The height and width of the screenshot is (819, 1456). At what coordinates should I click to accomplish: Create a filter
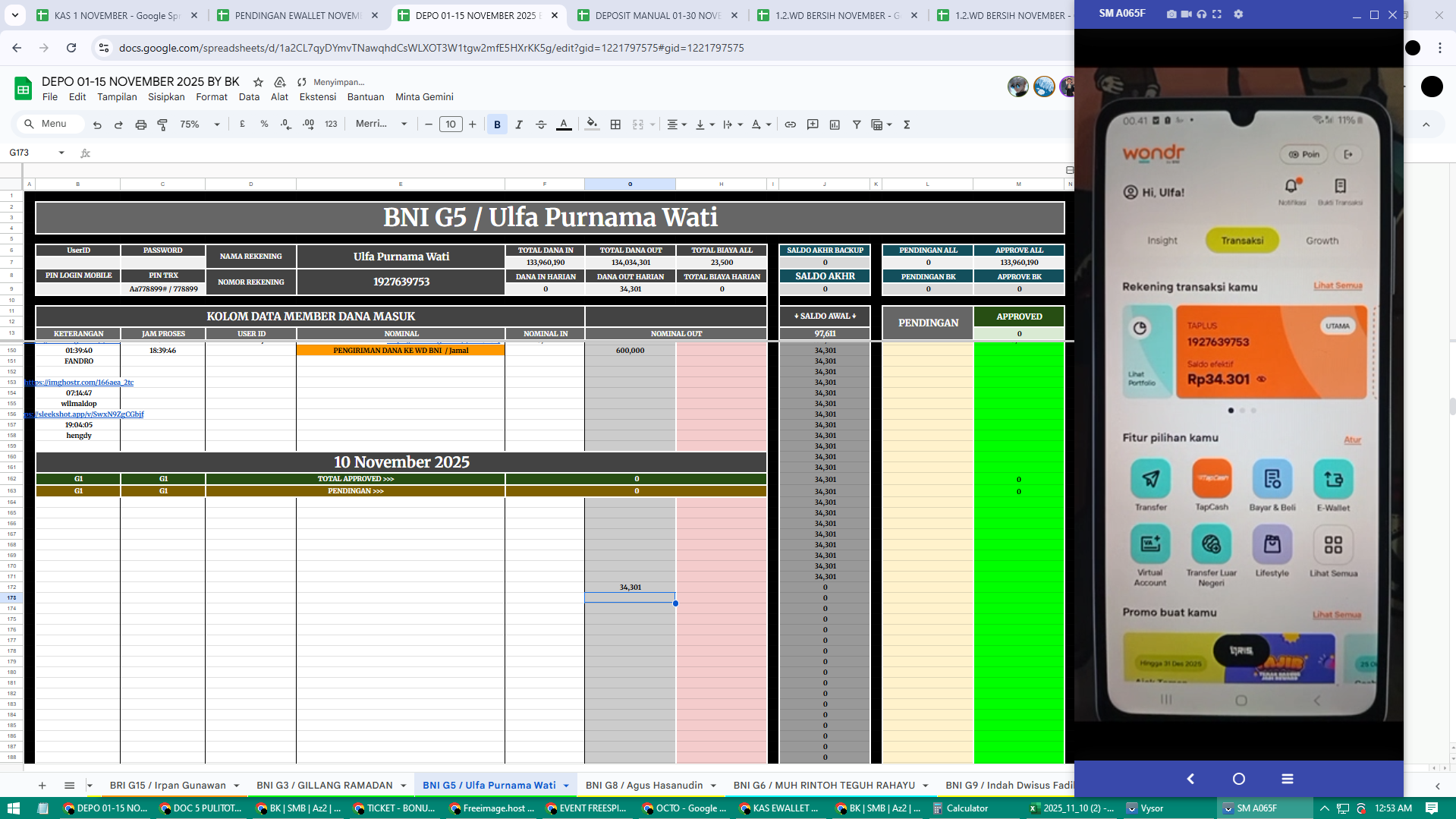click(x=857, y=124)
